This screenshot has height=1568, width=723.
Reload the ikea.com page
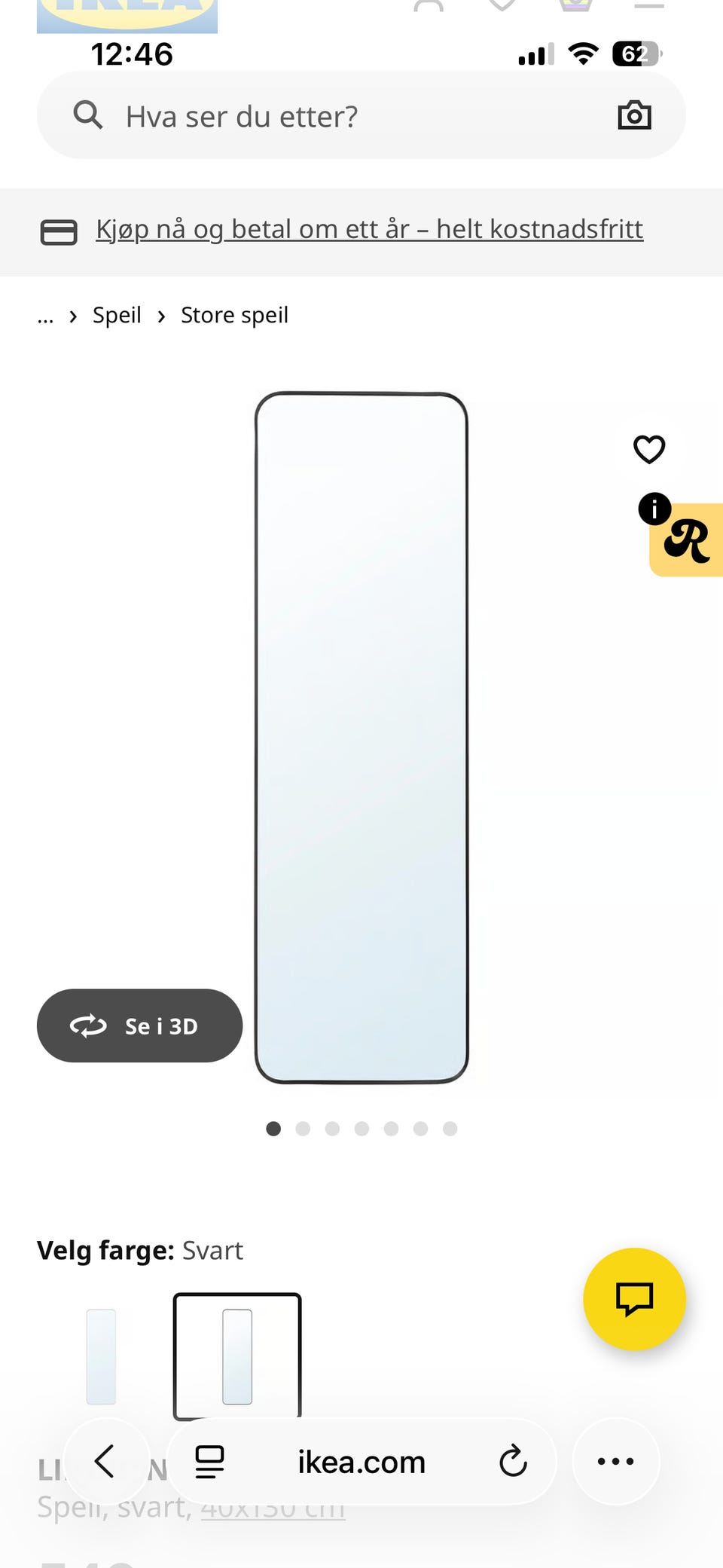coord(513,1461)
